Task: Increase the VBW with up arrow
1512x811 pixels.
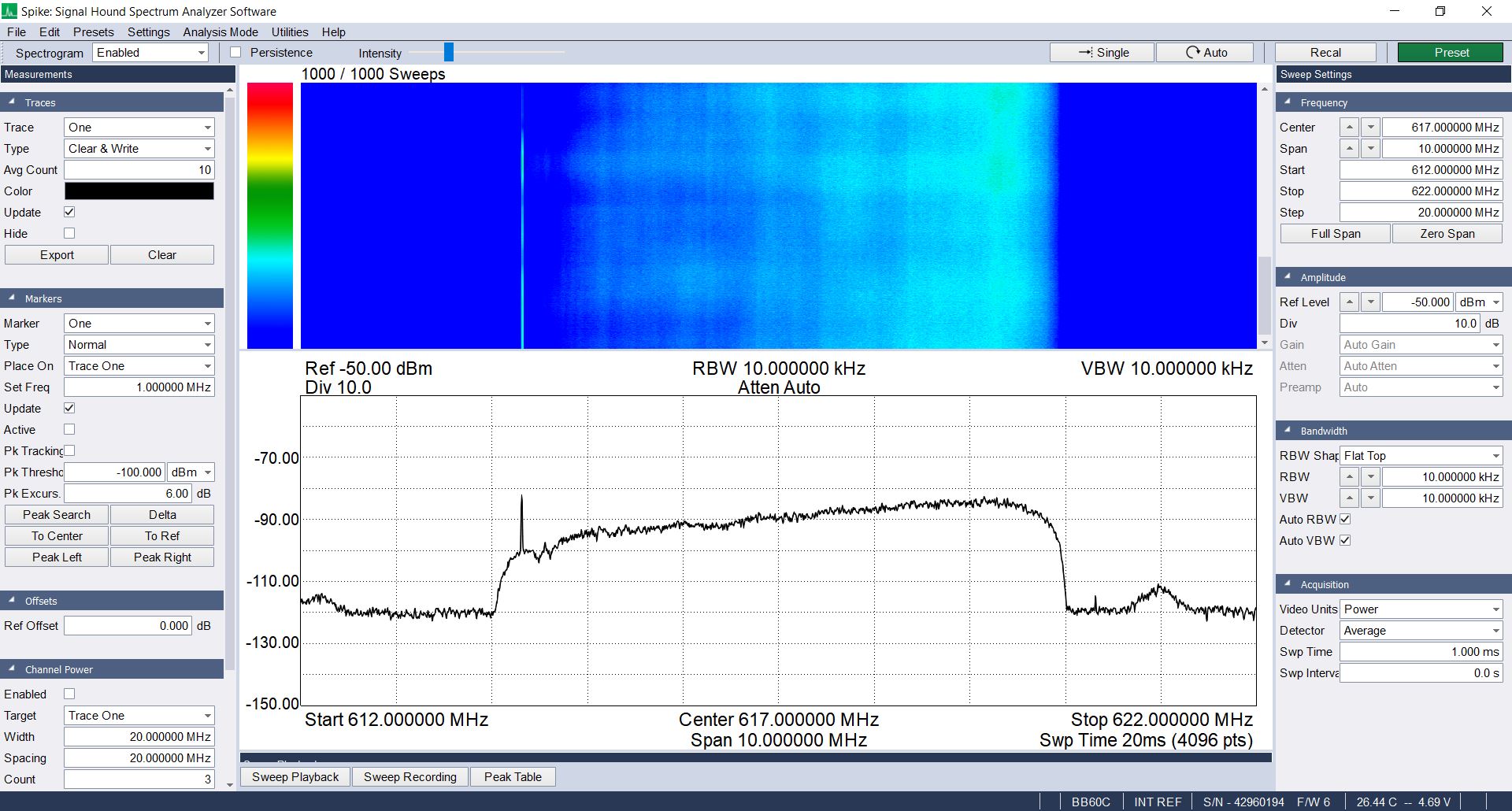Action: coord(1350,498)
